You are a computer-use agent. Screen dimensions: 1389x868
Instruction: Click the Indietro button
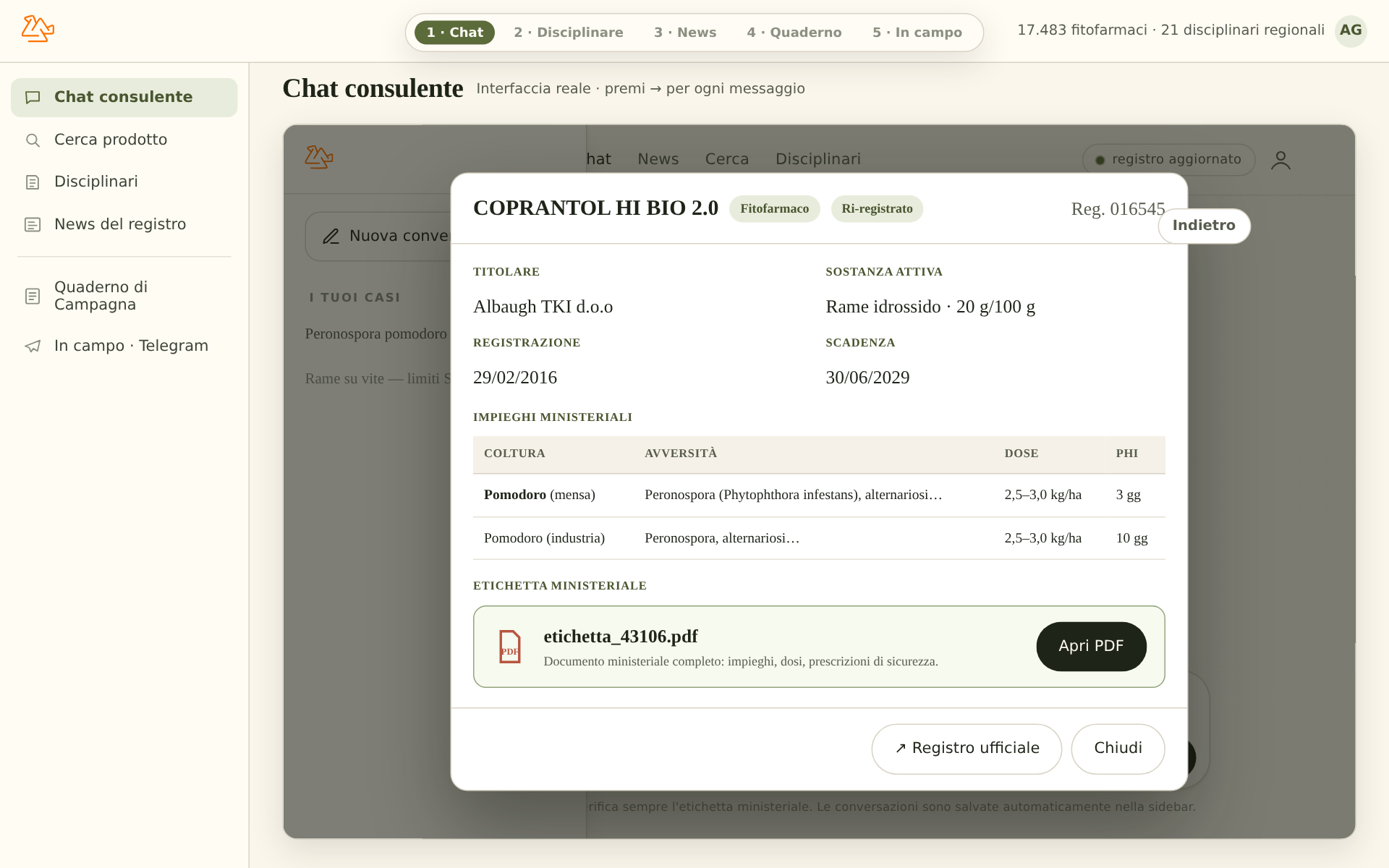pyautogui.click(x=1204, y=226)
